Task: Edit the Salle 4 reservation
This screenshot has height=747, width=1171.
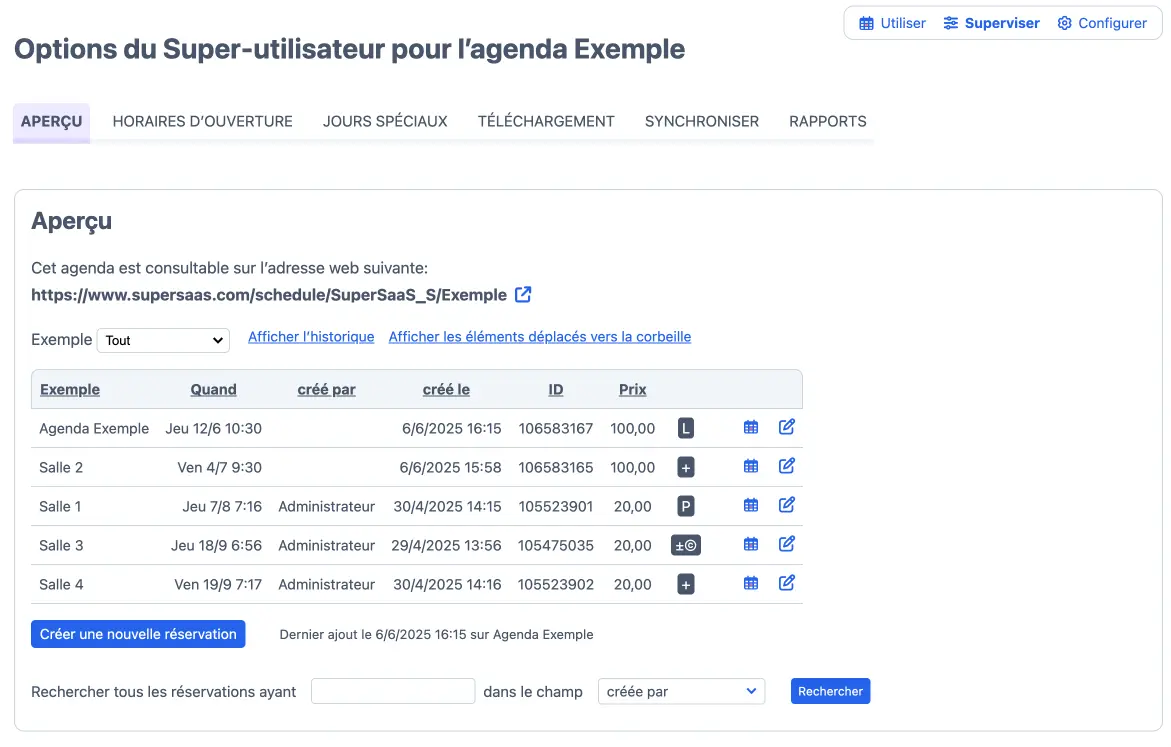Action: click(x=786, y=582)
